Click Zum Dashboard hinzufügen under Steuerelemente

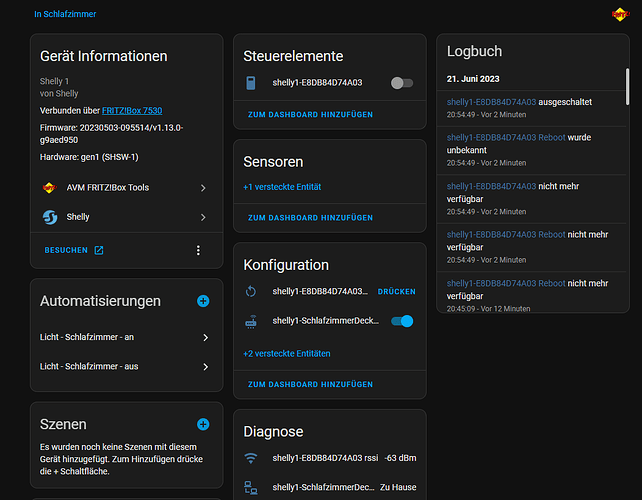[310, 116]
